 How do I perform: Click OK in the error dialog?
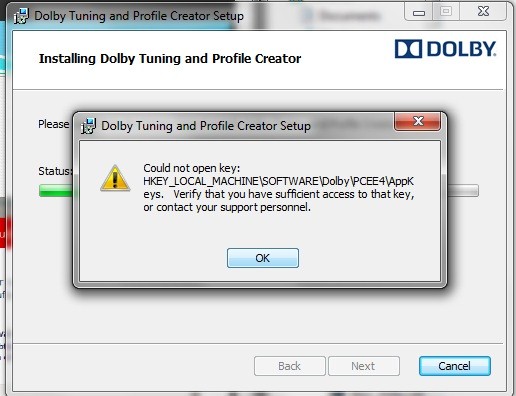[x=263, y=258]
